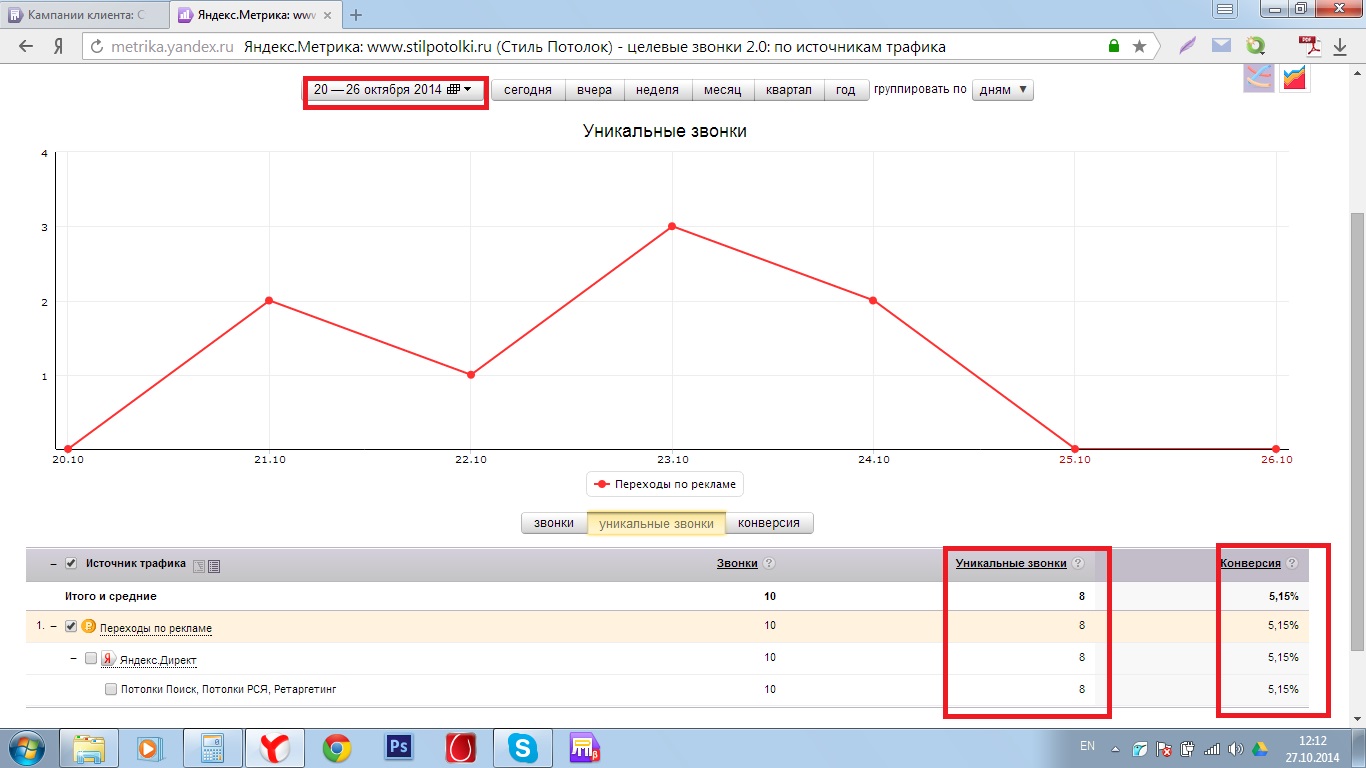Set period to месяц
The height and width of the screenshot is (768, 1366).
722,90
